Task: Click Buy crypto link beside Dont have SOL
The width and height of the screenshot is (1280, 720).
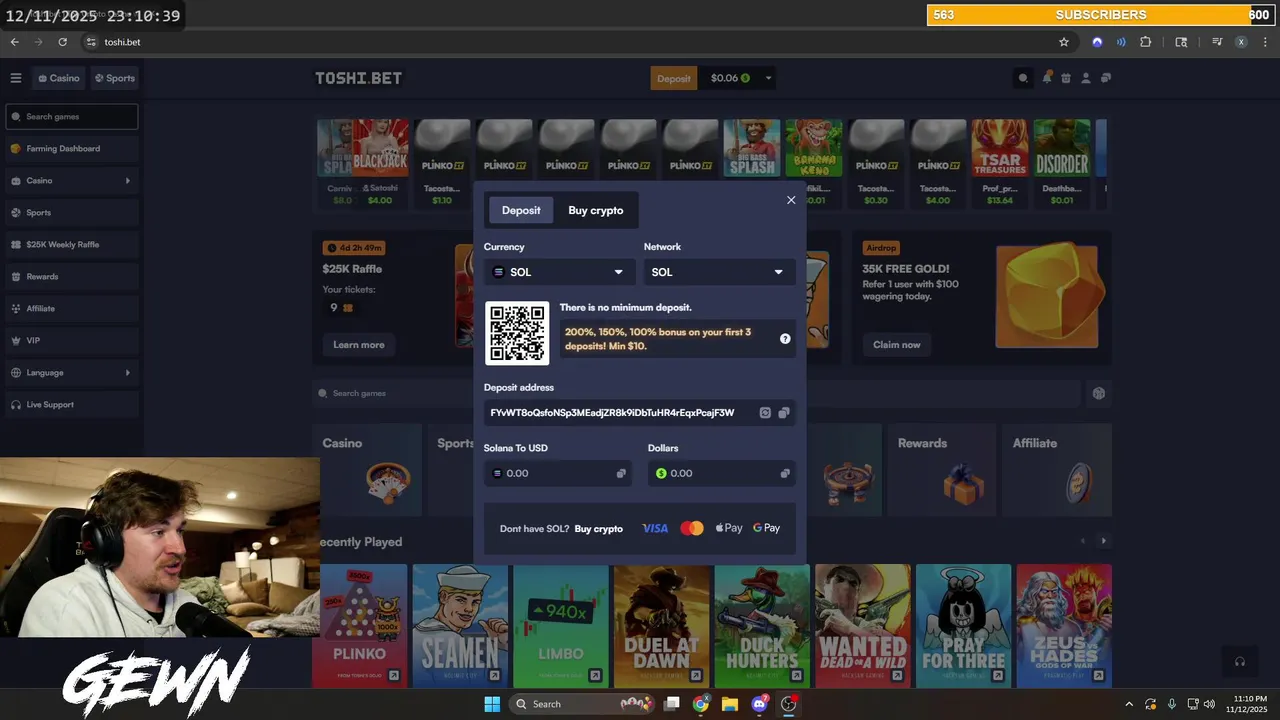Action: 599,529
